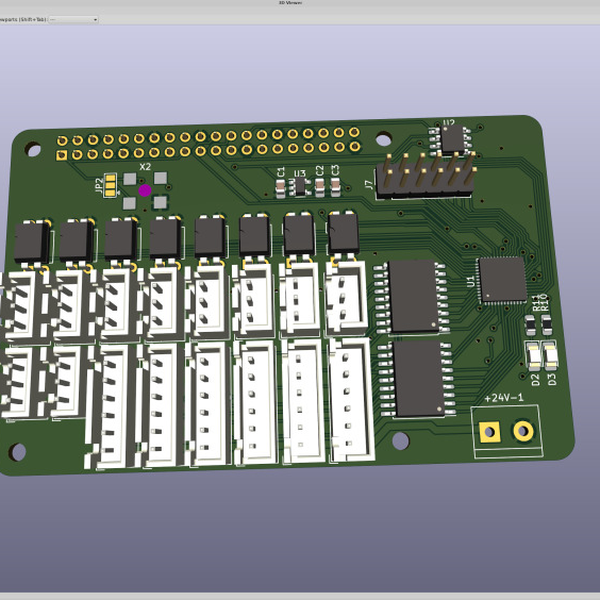Click the J7 pin header model

point(424,178)
